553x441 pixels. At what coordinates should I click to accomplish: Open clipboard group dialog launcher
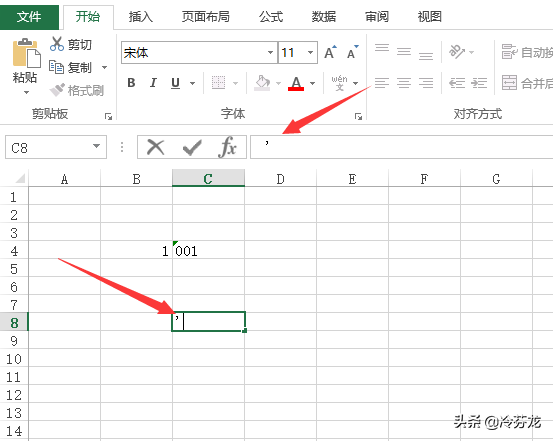[x=108, y=116]
